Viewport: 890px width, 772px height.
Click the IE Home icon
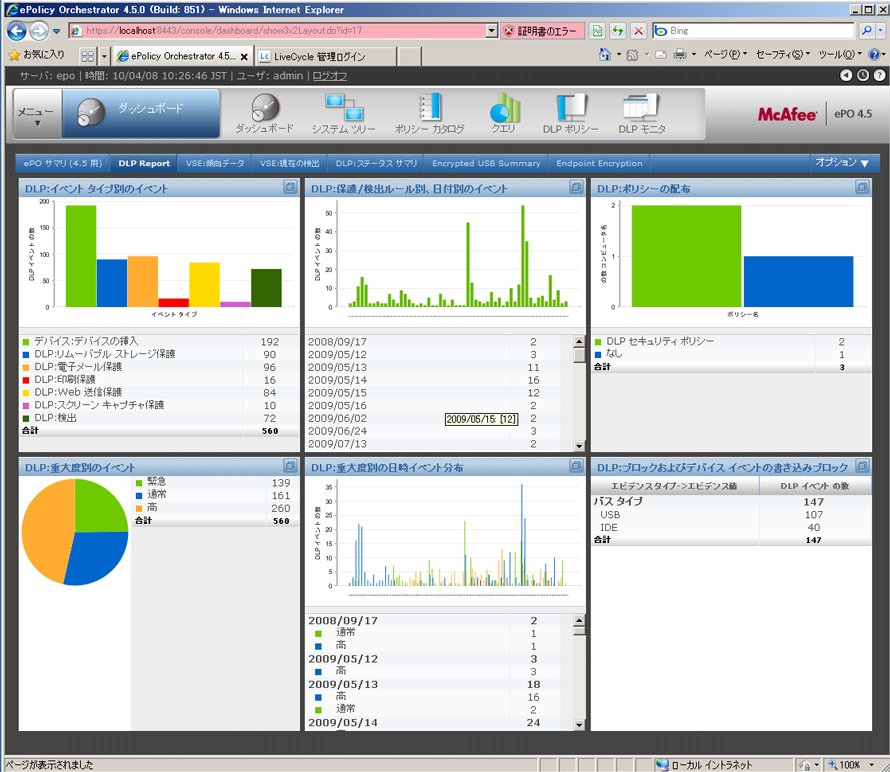pyautogui.click(x=605, y=54)
